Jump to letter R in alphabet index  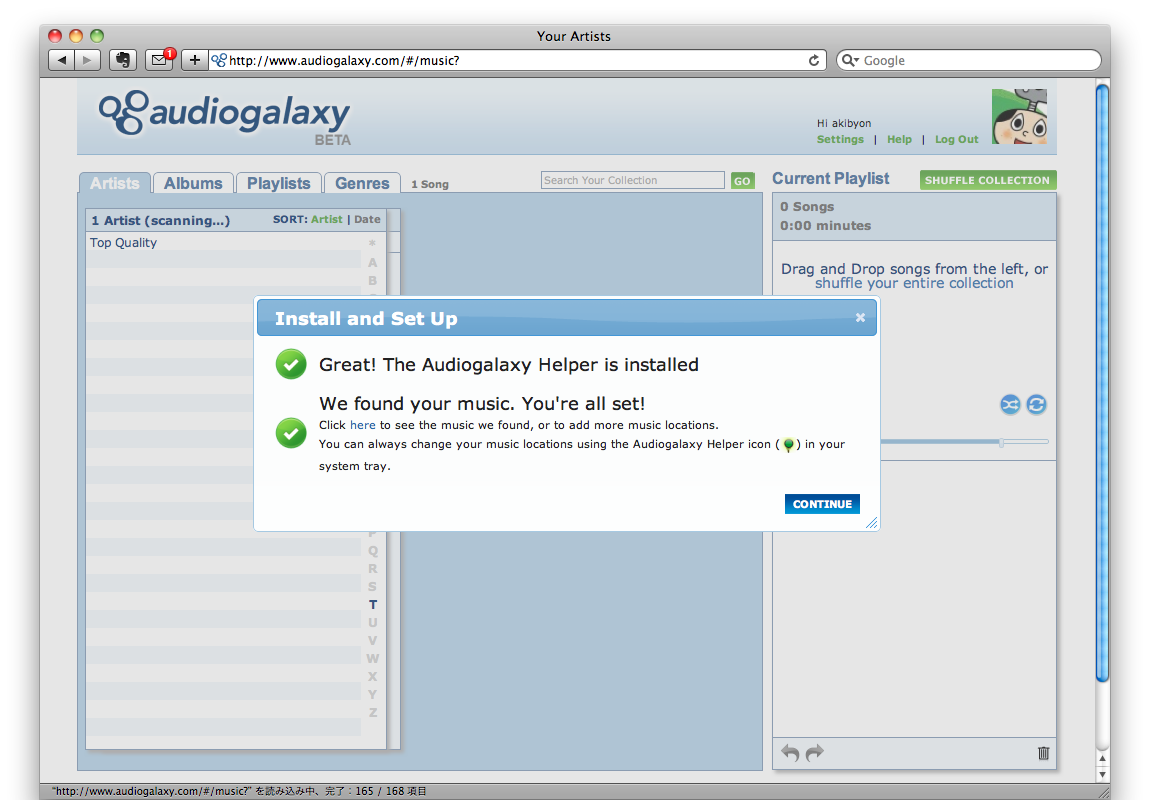click(x=373, y=569)
